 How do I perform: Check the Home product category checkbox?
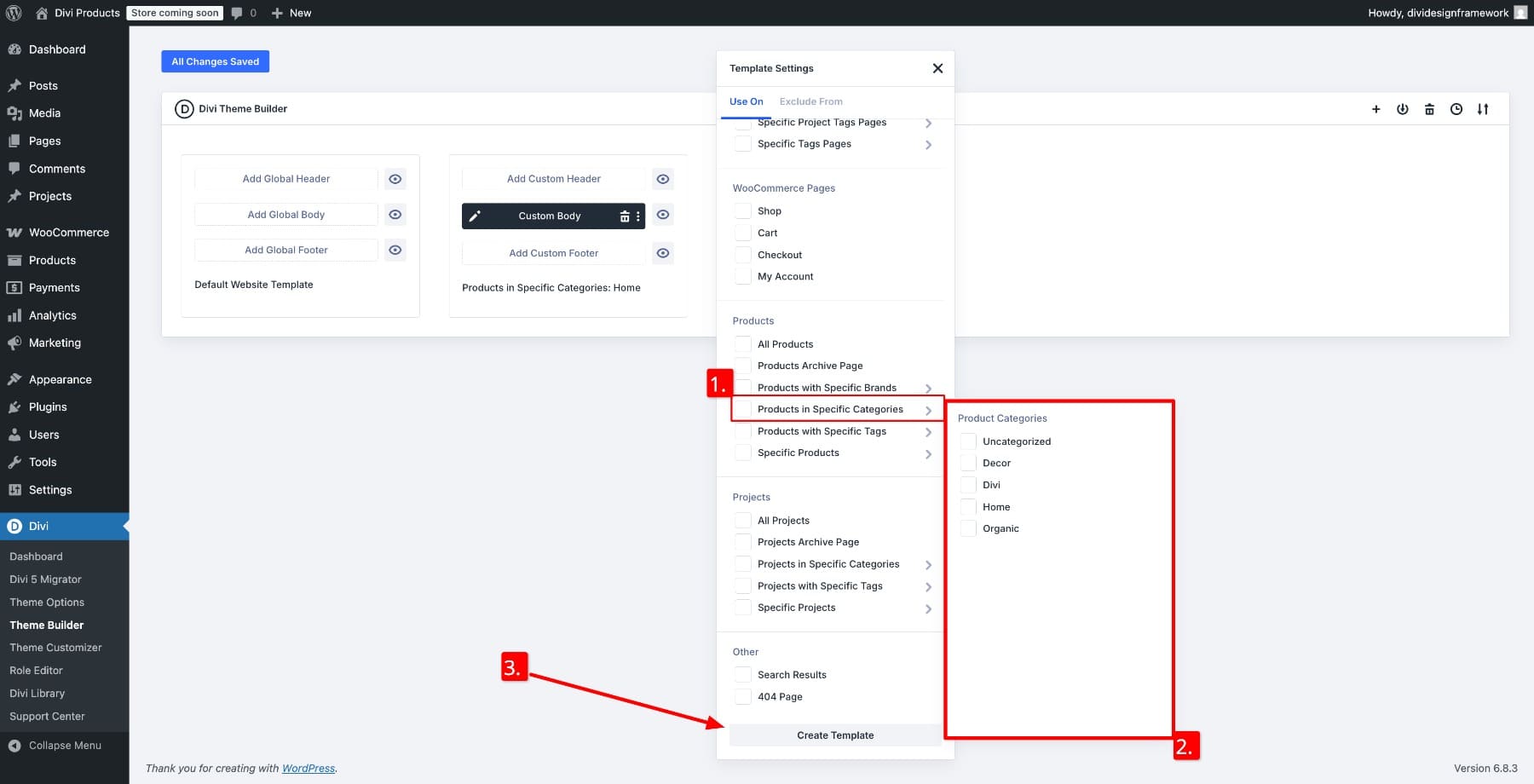coord(968,507)
